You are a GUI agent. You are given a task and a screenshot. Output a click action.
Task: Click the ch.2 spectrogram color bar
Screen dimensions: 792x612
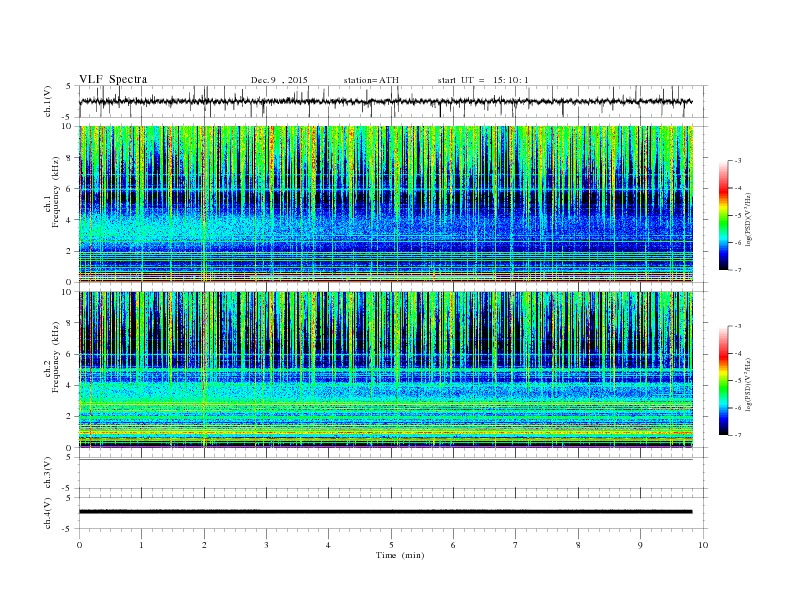click(724, 381)
